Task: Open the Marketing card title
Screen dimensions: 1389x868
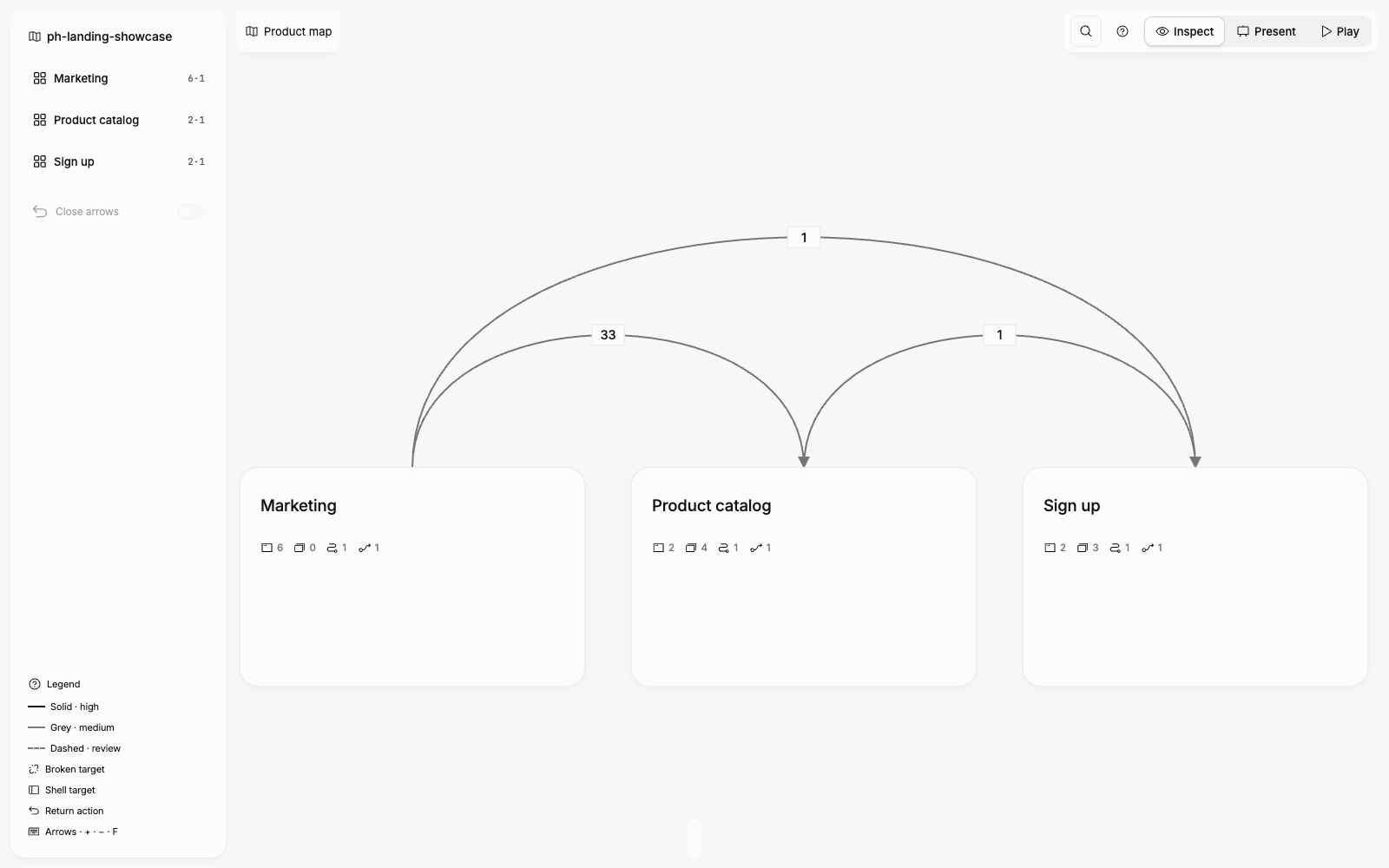Action: point(299,505)
